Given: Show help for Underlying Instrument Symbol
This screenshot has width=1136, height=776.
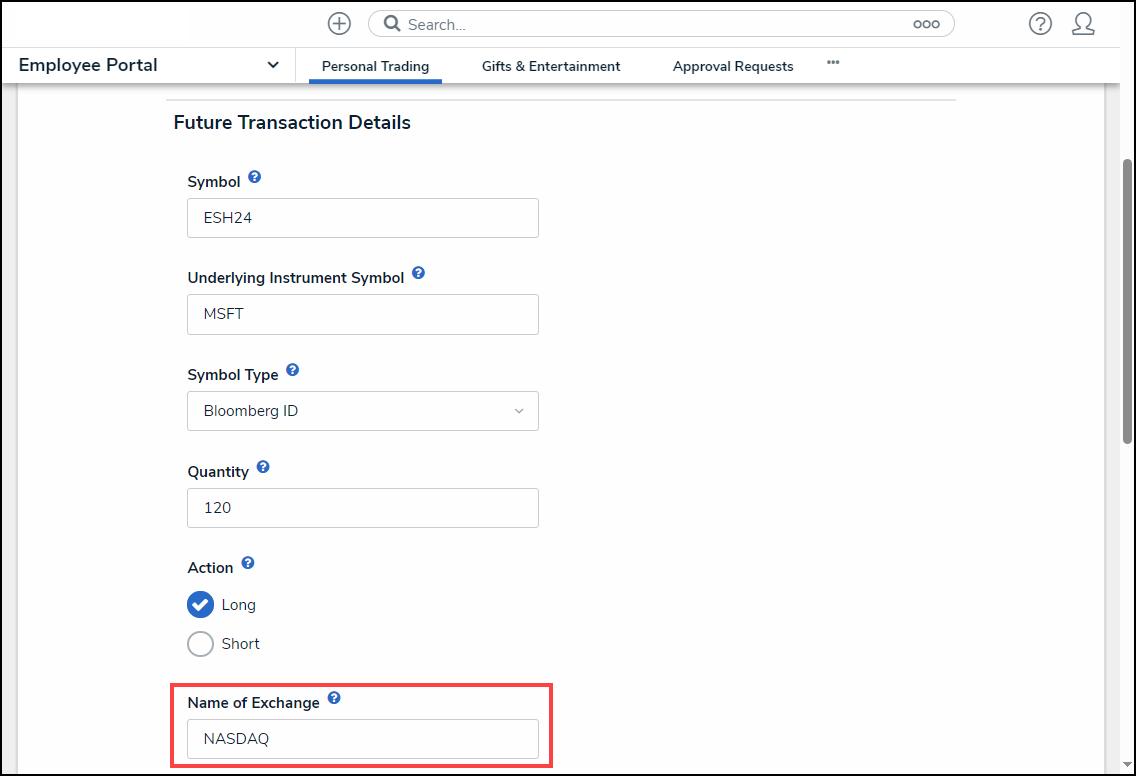Looking at the screenshot, I should point(418,273).
